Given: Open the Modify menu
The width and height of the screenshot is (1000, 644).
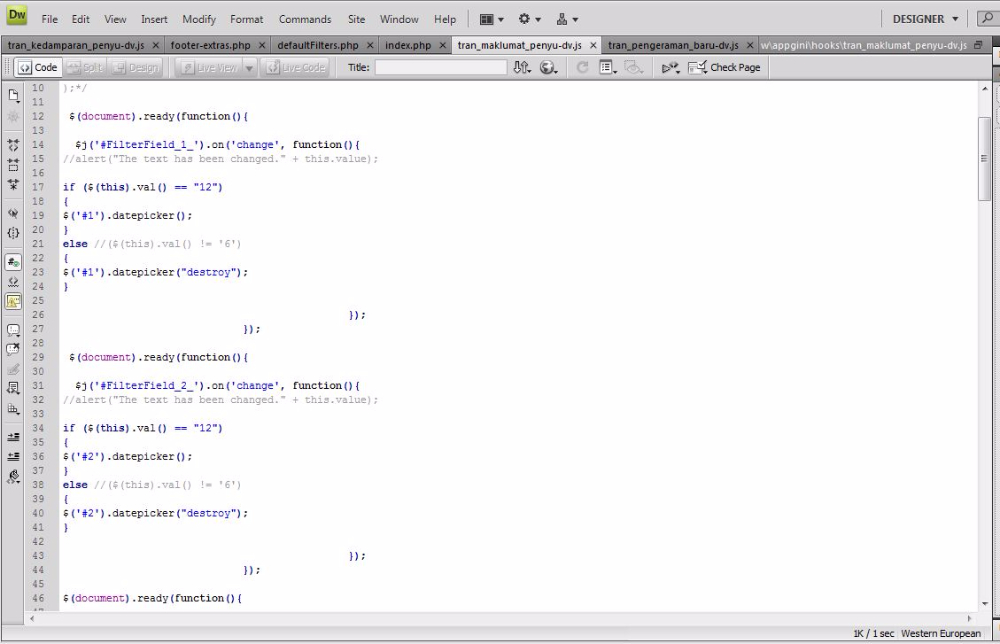Looking at the screenshot, I should click(x=199, y=19).
